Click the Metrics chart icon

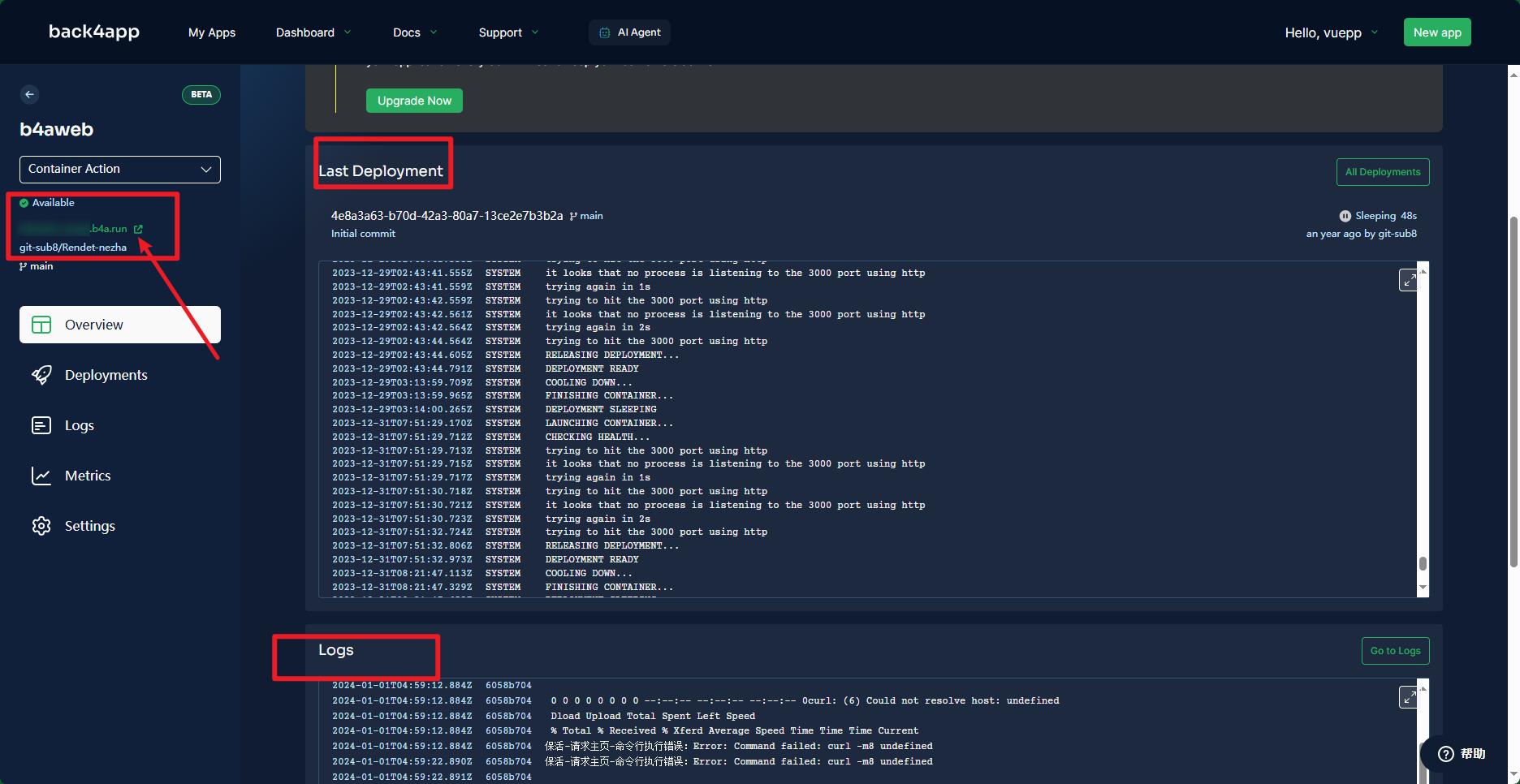(41, 476)
